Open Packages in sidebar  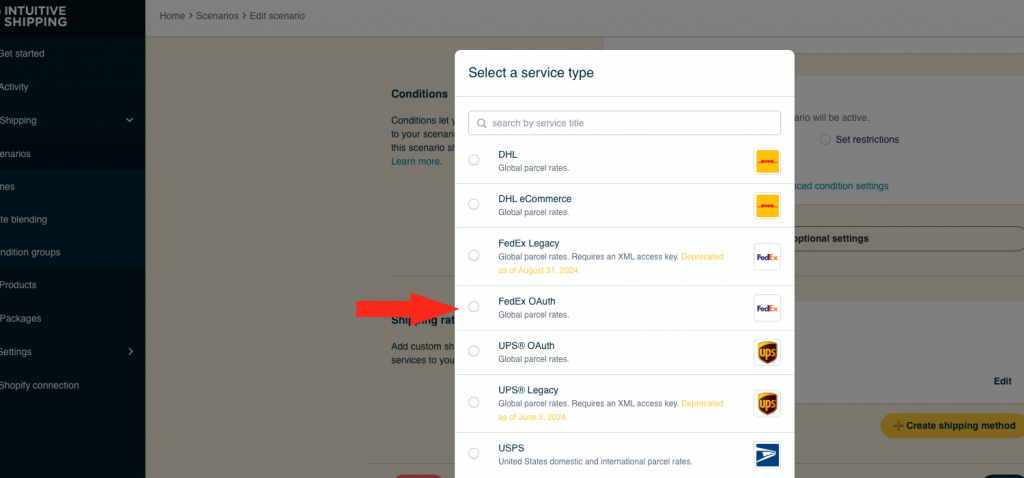[x=20, y=319]
